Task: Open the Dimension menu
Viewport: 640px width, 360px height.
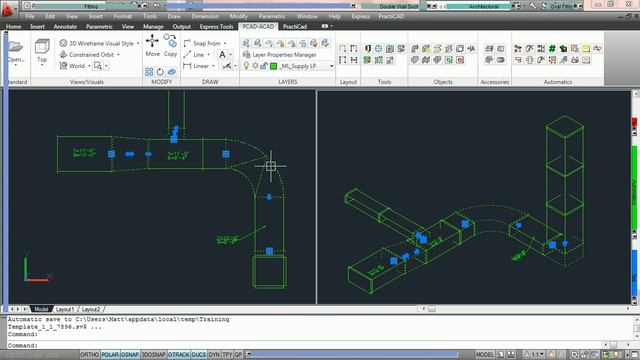Action: [x=205, y=16]
